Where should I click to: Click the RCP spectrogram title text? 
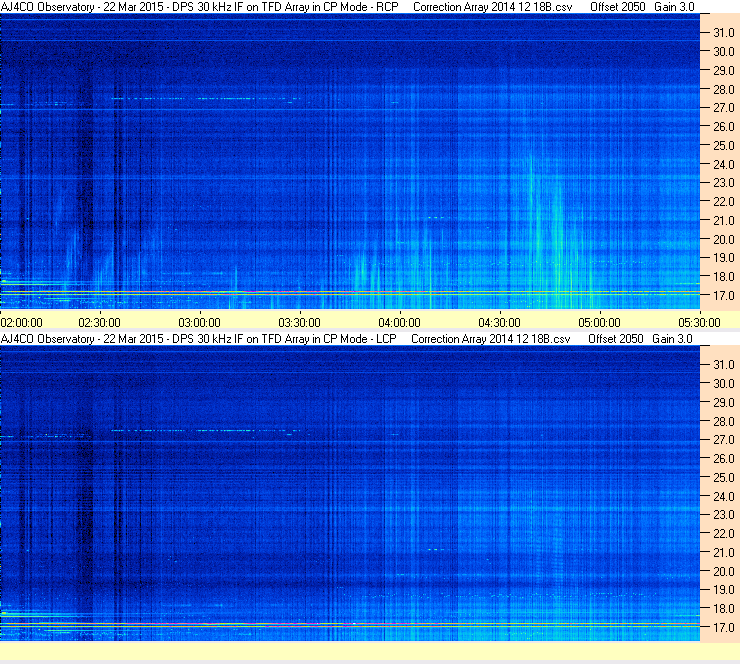click(x=200, y=7)
